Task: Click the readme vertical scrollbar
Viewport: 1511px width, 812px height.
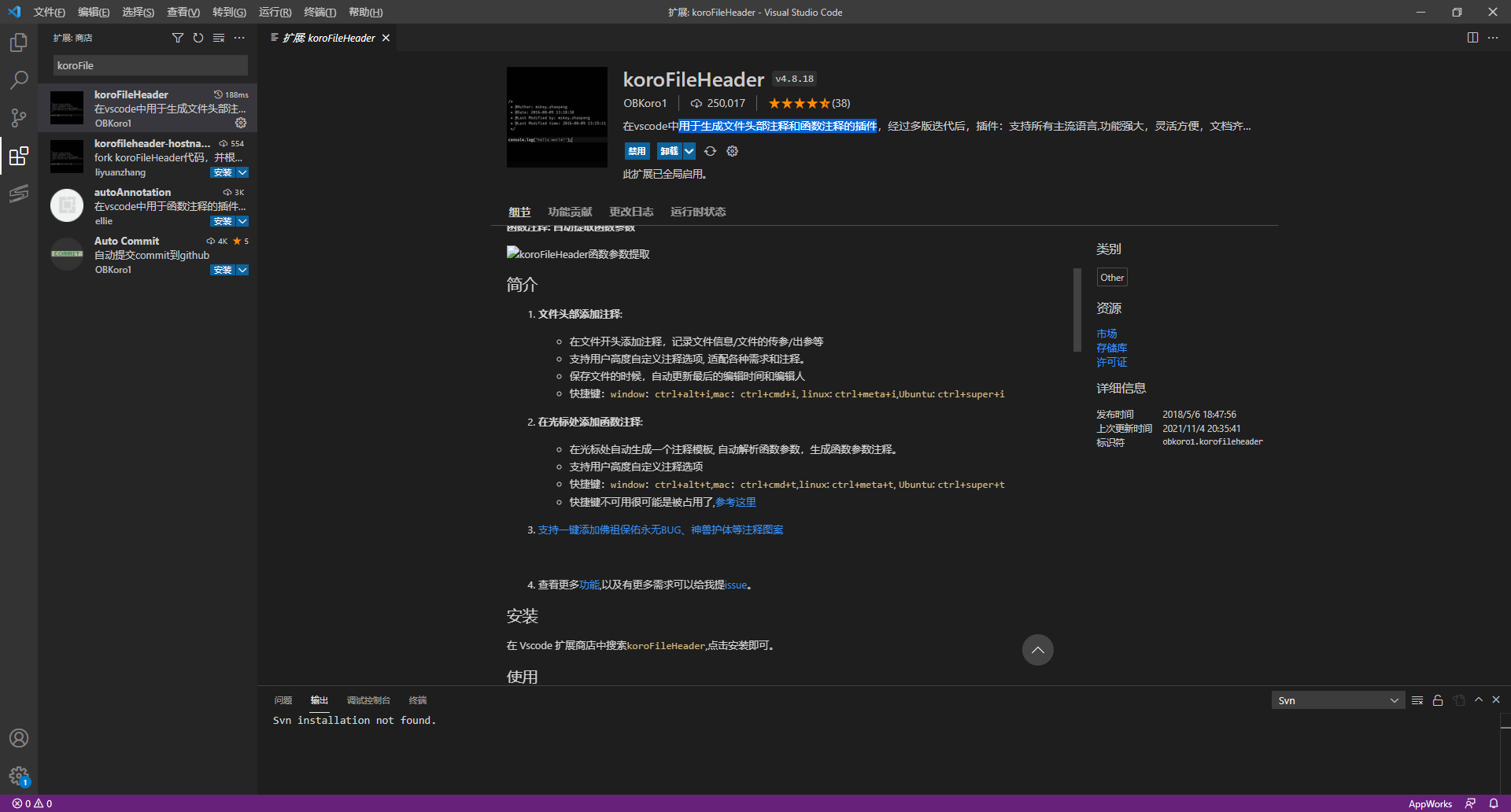Action: (1077, 310)
